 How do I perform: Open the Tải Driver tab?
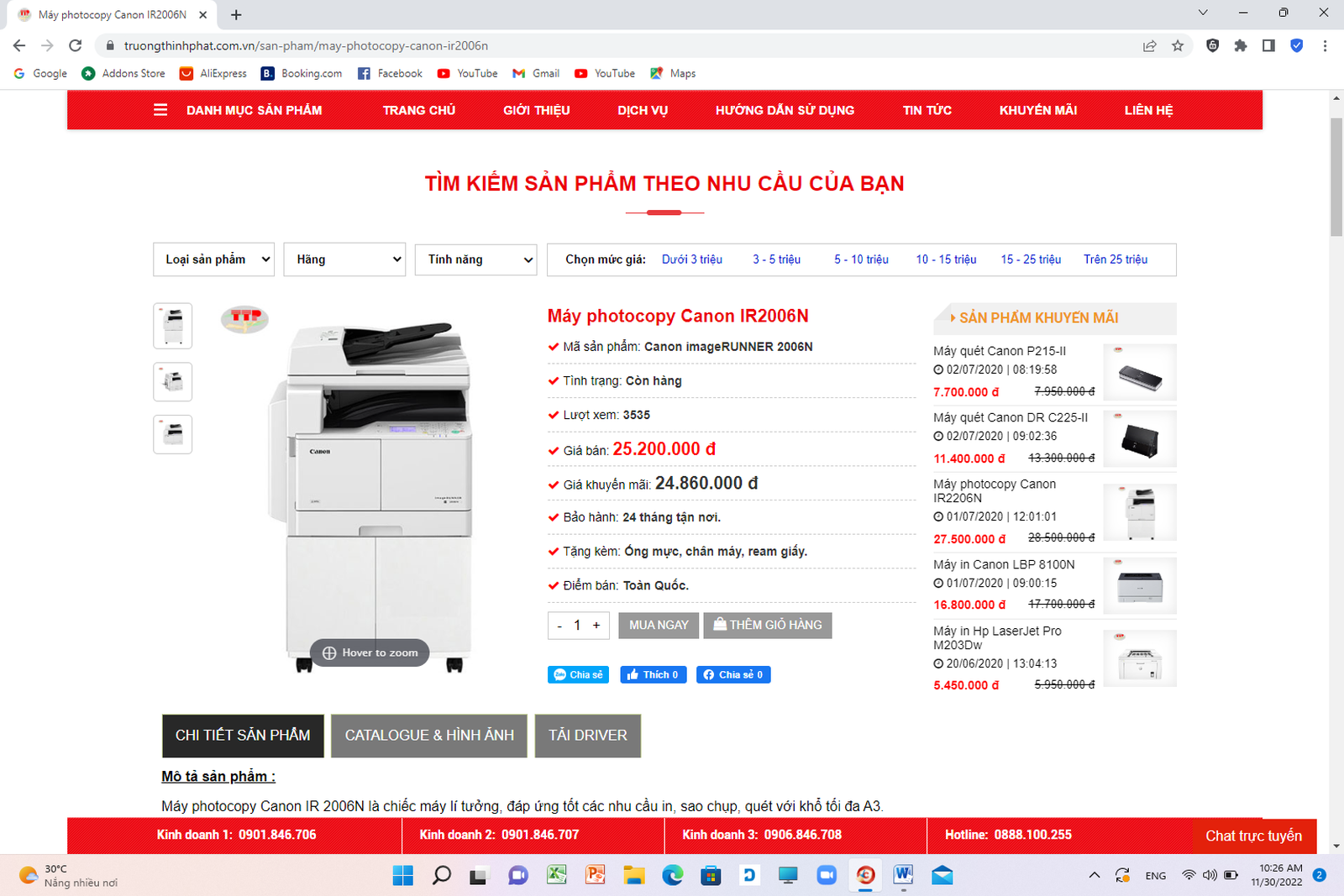point(587,736)
